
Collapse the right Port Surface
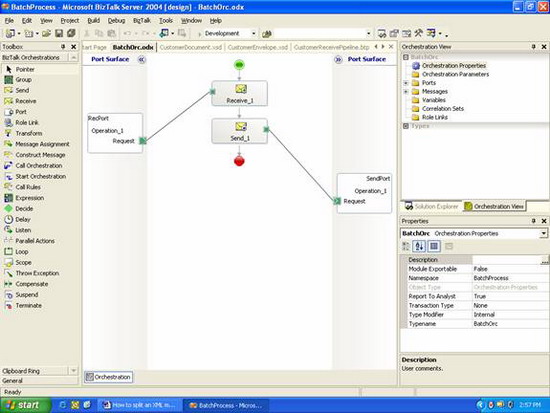338,60
